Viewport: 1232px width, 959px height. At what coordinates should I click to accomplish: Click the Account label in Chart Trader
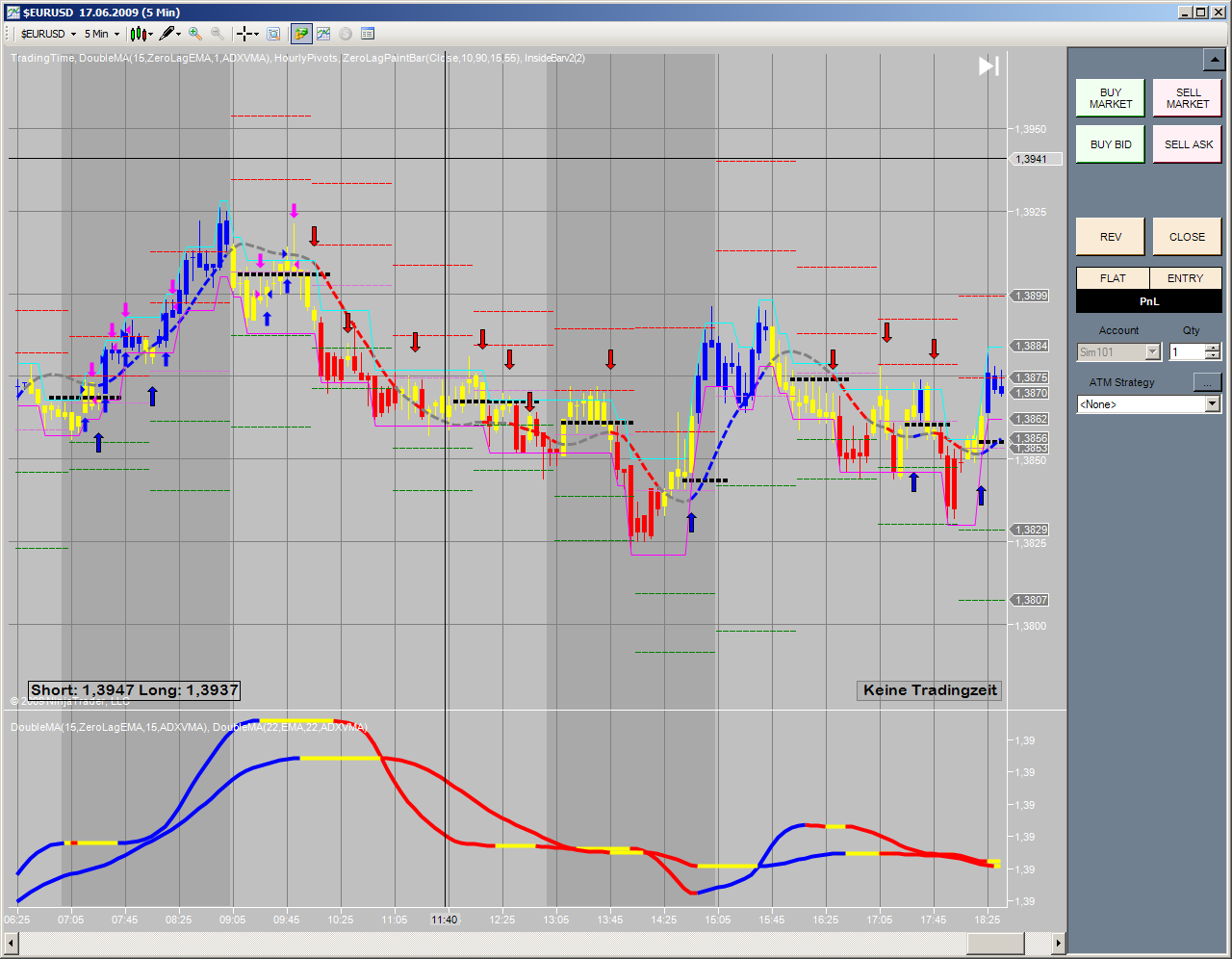click(x=1118, y=330)
